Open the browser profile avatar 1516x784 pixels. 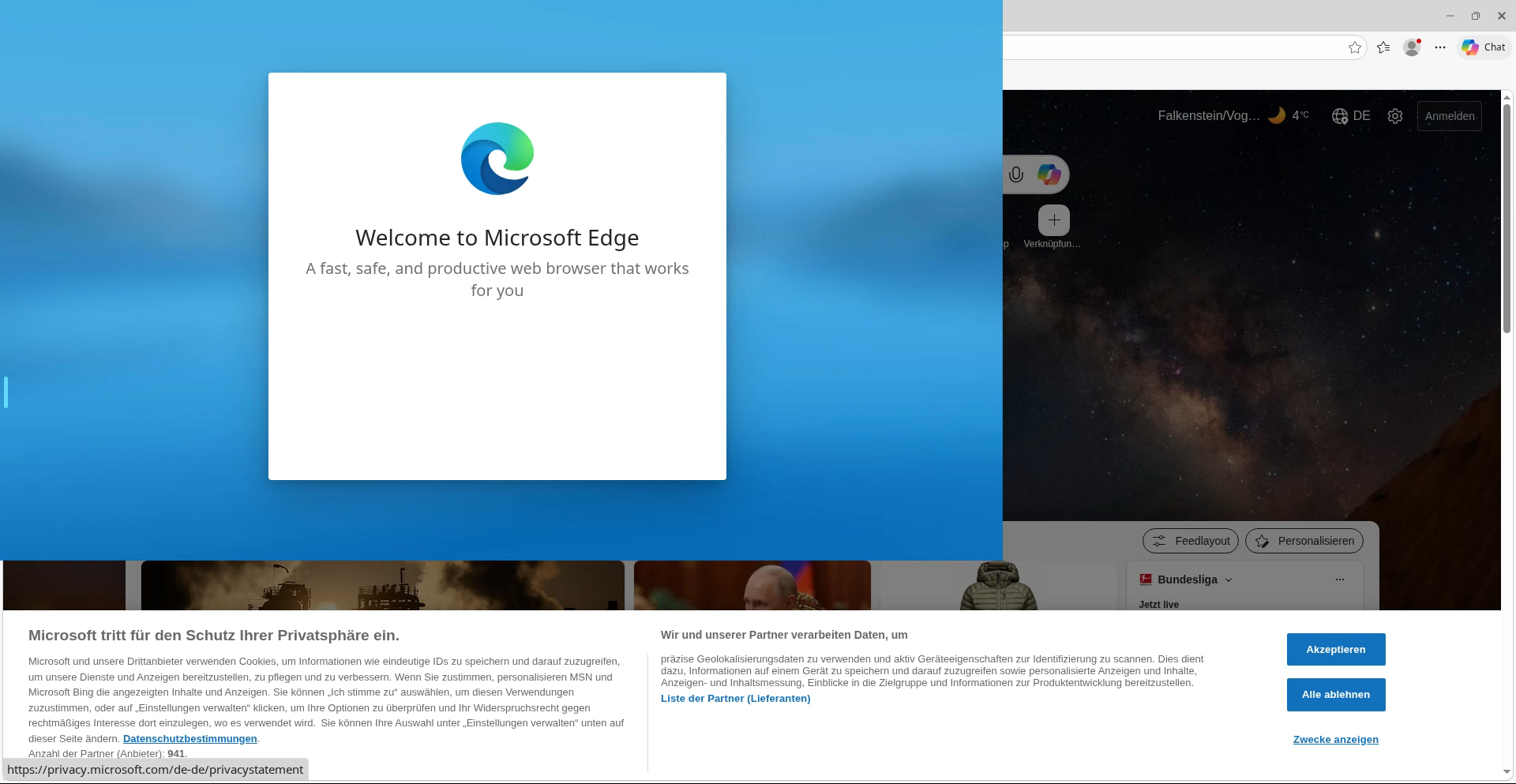1412,47
